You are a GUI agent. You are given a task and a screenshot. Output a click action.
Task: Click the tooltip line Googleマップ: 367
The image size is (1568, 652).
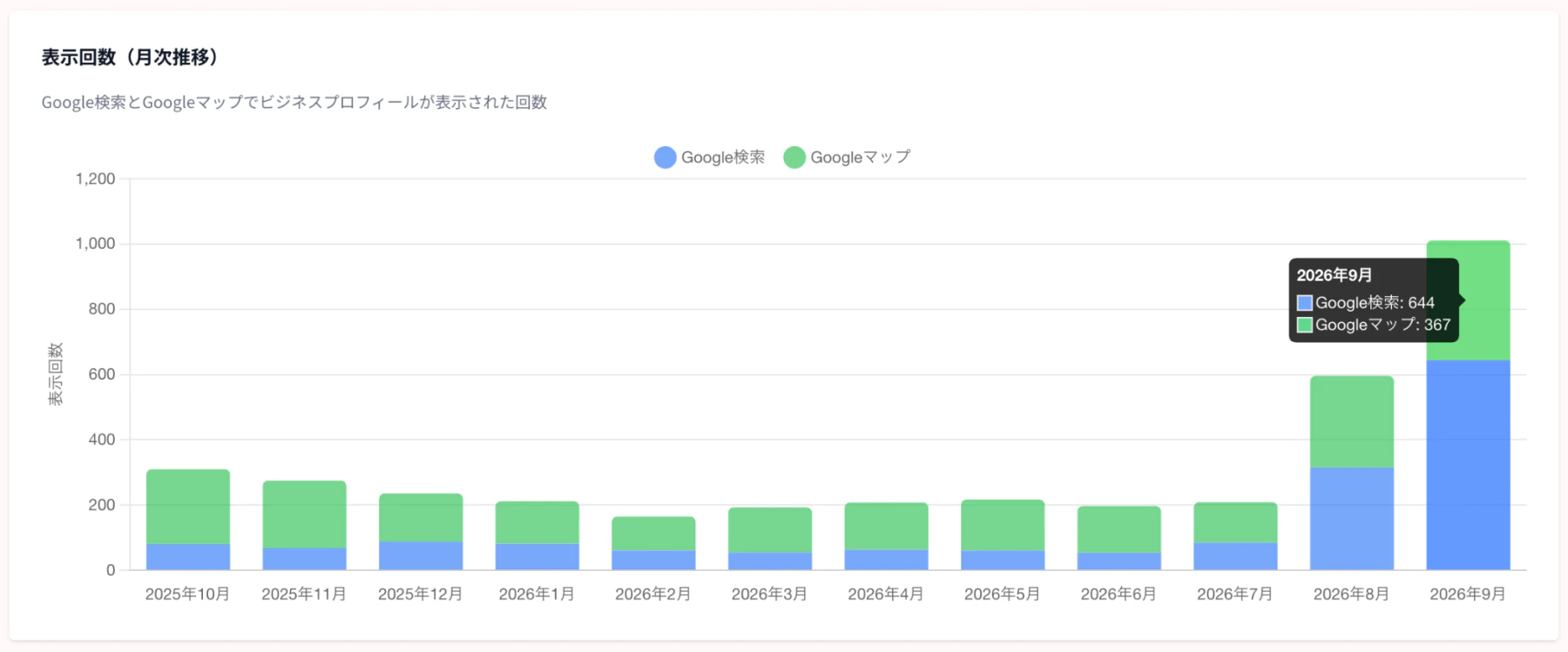[x=1374, y=325]
